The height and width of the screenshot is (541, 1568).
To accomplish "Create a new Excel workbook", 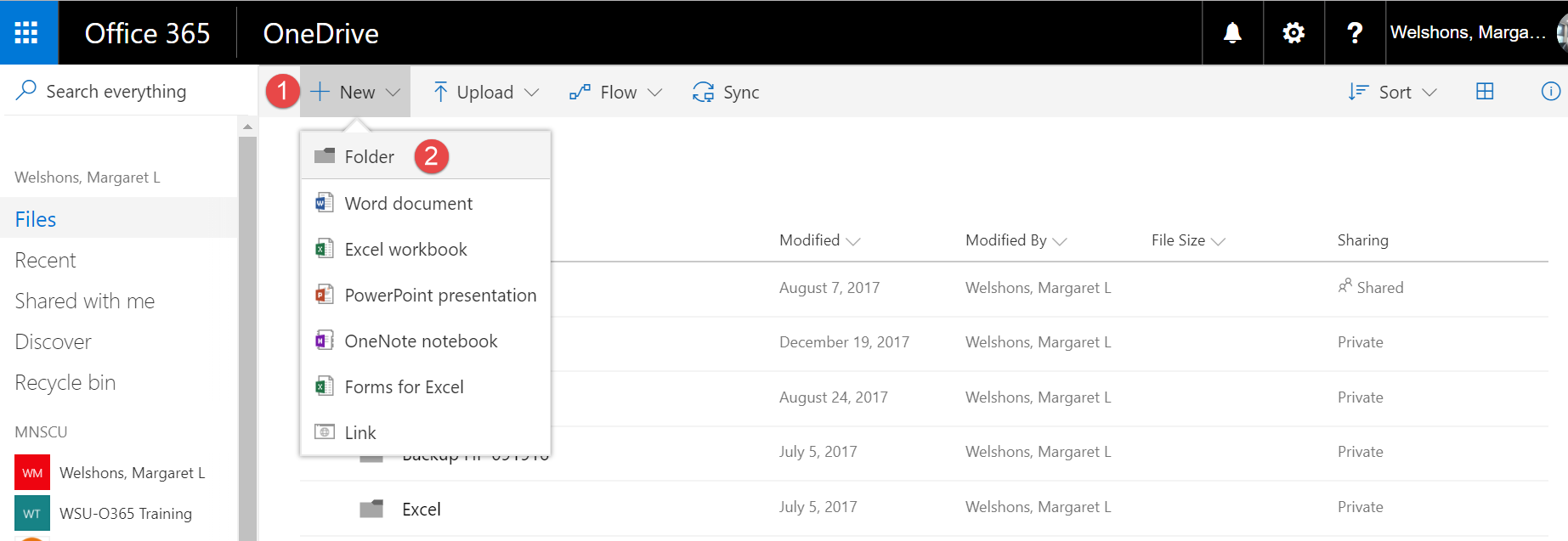I will pyautogui.click(x=405, y=250).
